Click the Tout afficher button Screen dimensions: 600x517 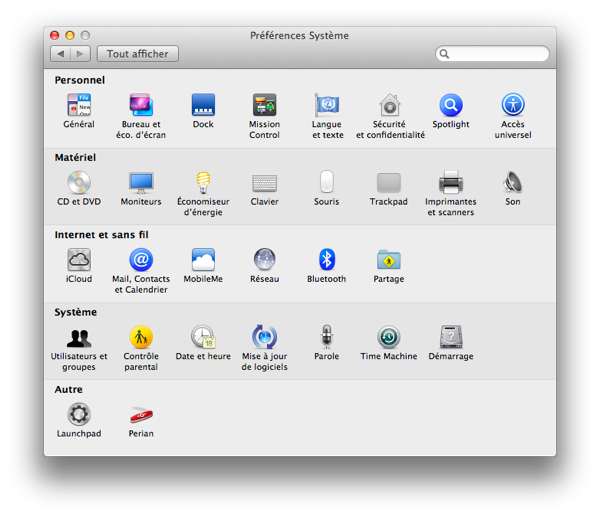click(139, 54)
